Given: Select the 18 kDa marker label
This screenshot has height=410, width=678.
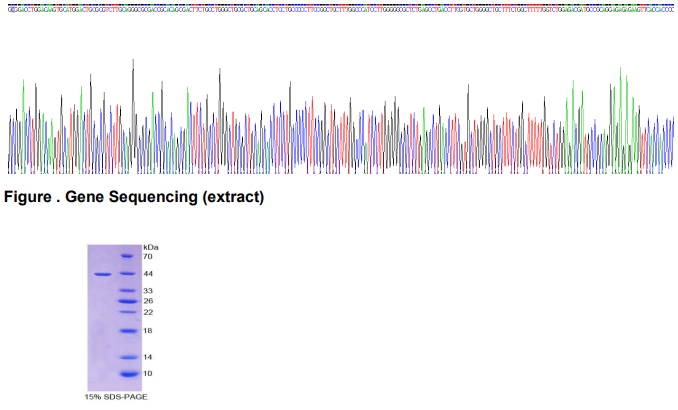Looking at the screenshot, I should coord(147,330).
